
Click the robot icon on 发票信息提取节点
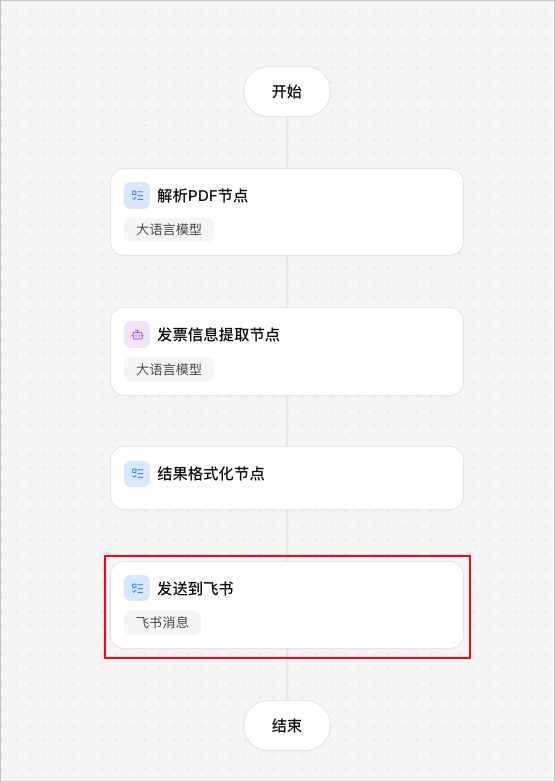(137, 335)
